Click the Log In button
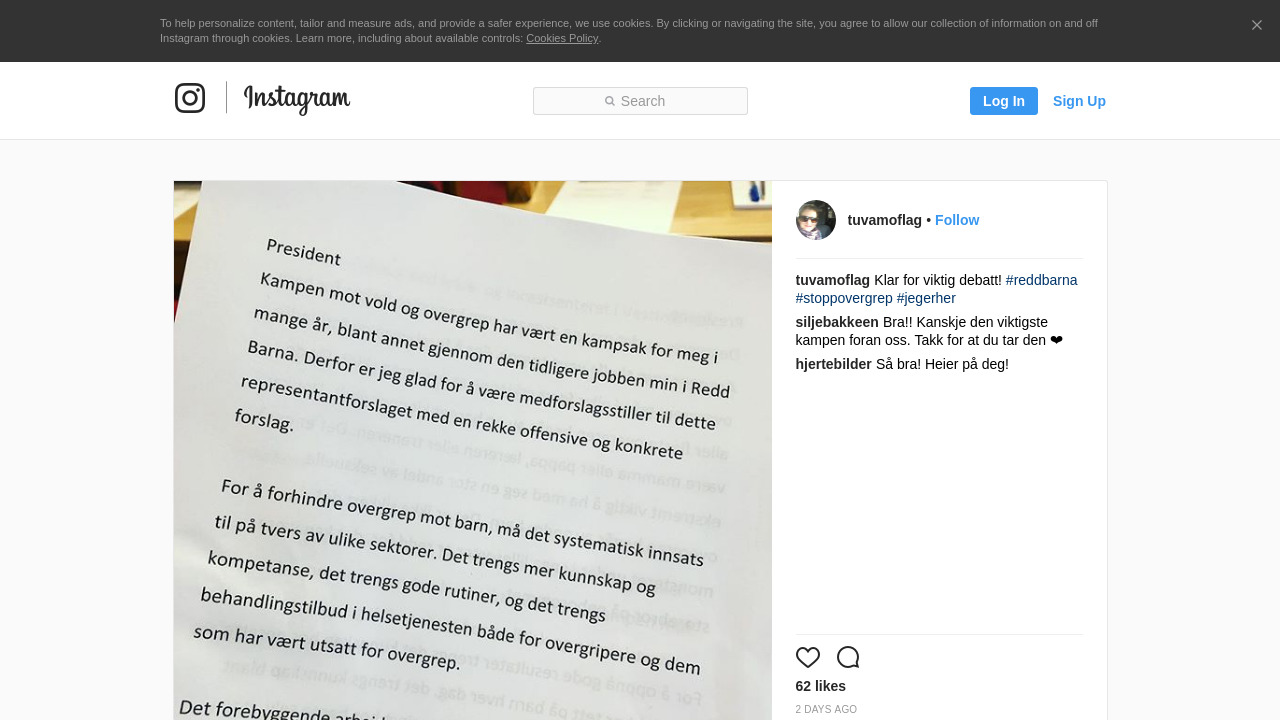This screenshot has height=720, width=1280. point(1004,101)
